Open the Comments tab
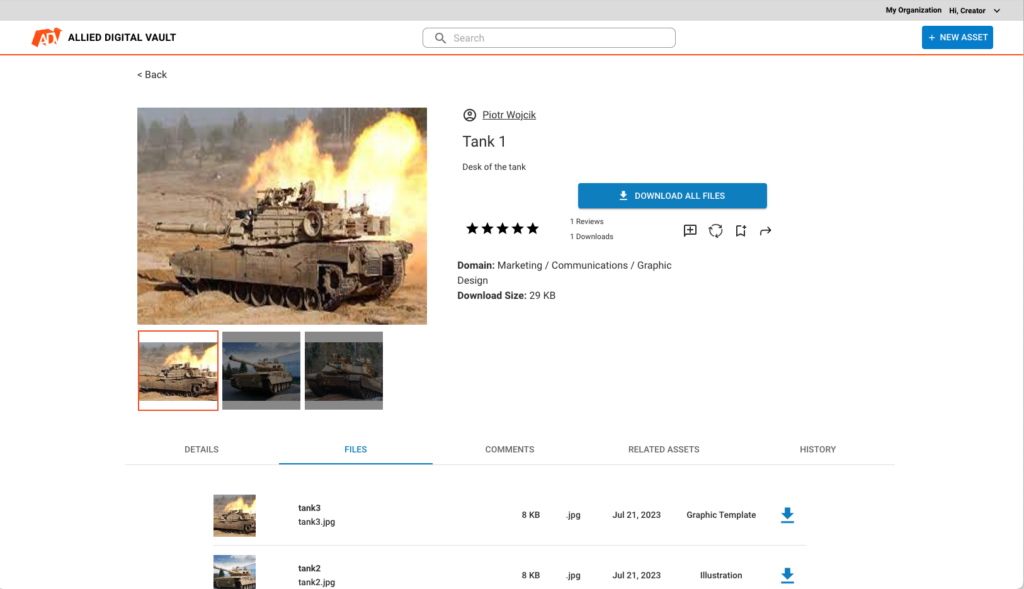 click(x=510, y=450)
